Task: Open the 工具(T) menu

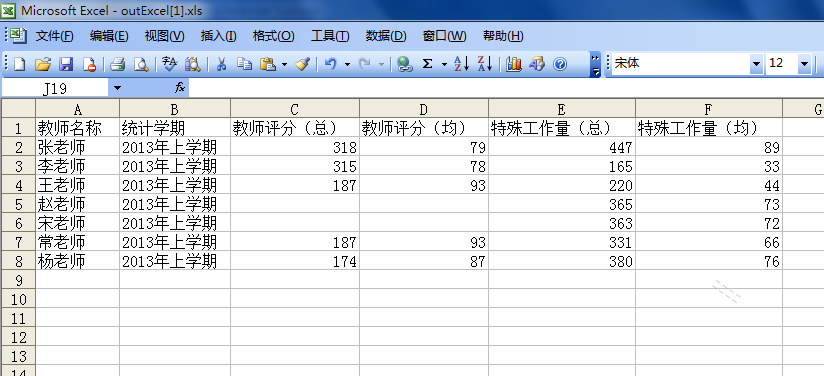Action: coord(329,36)
